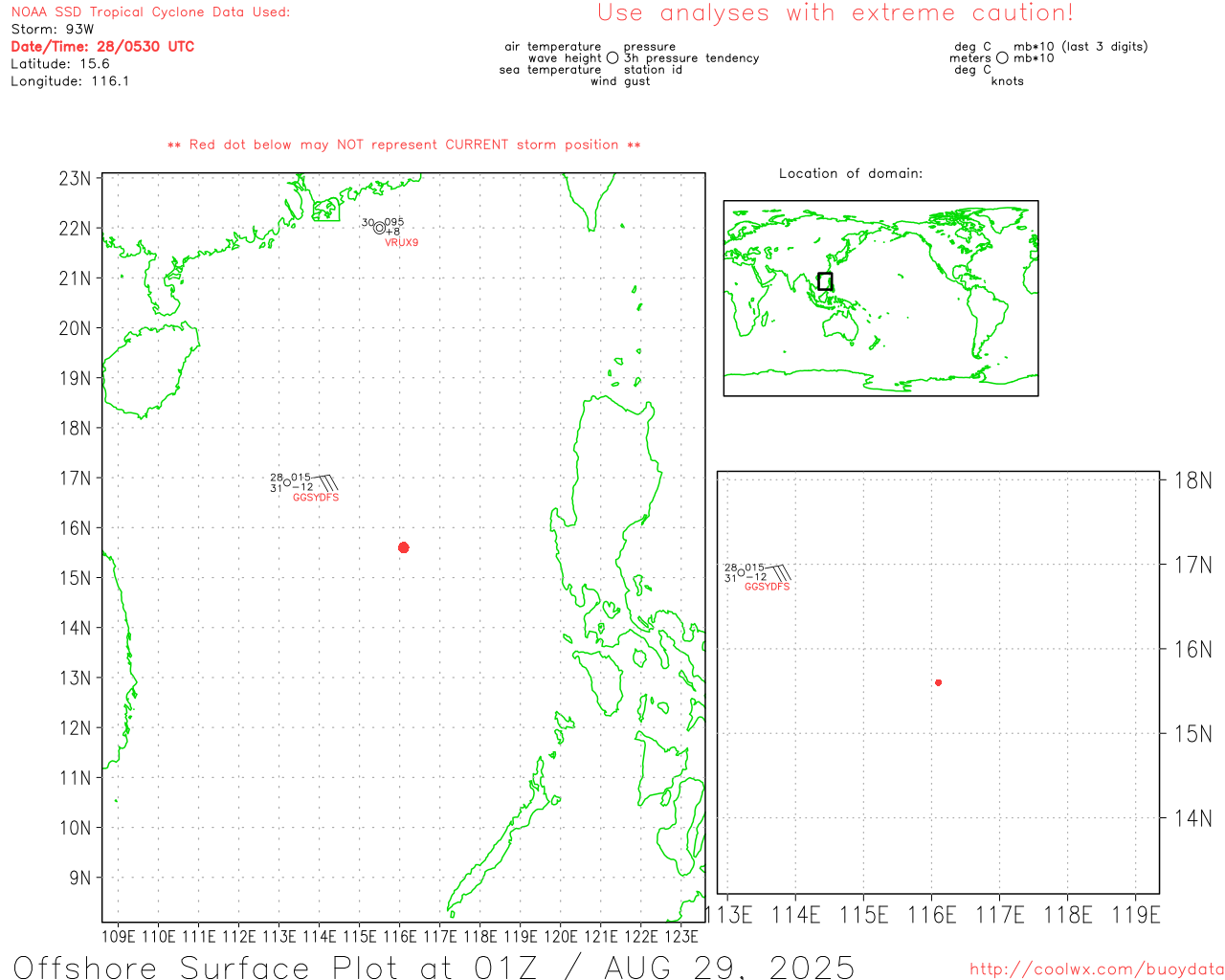Open the coolwx.com/buoydata link

(1097, 969)
